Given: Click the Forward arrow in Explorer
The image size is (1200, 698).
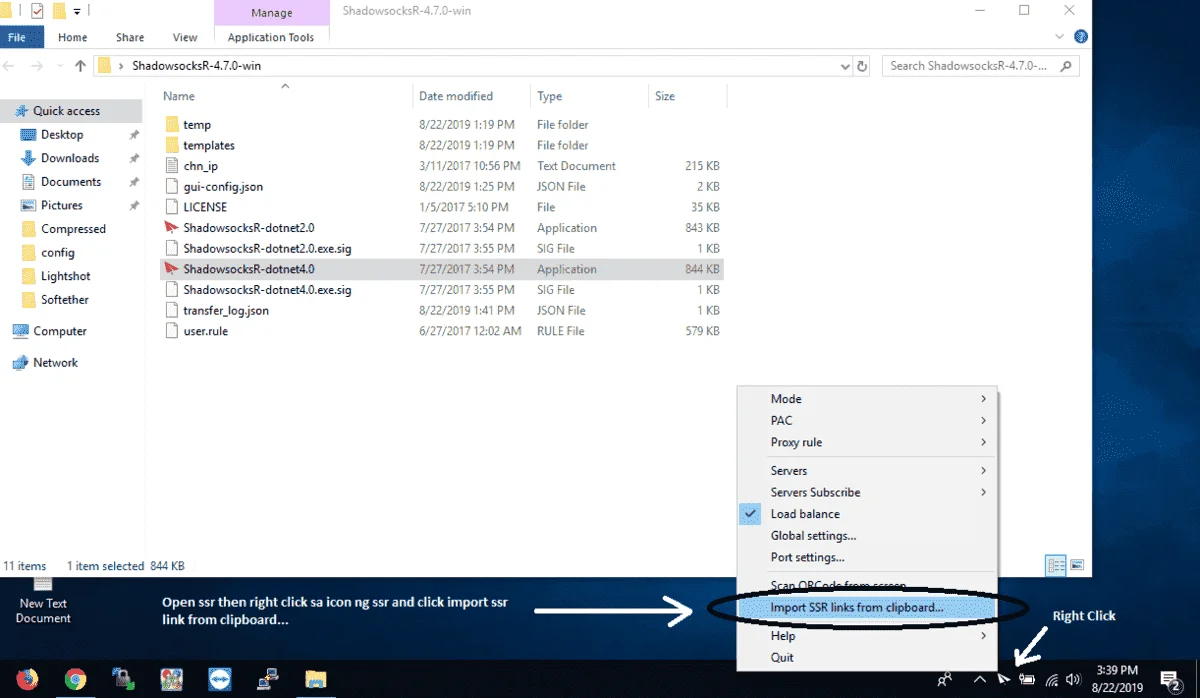Looking at the screenshot, I should pyautogui.click(x=37, y=66).
